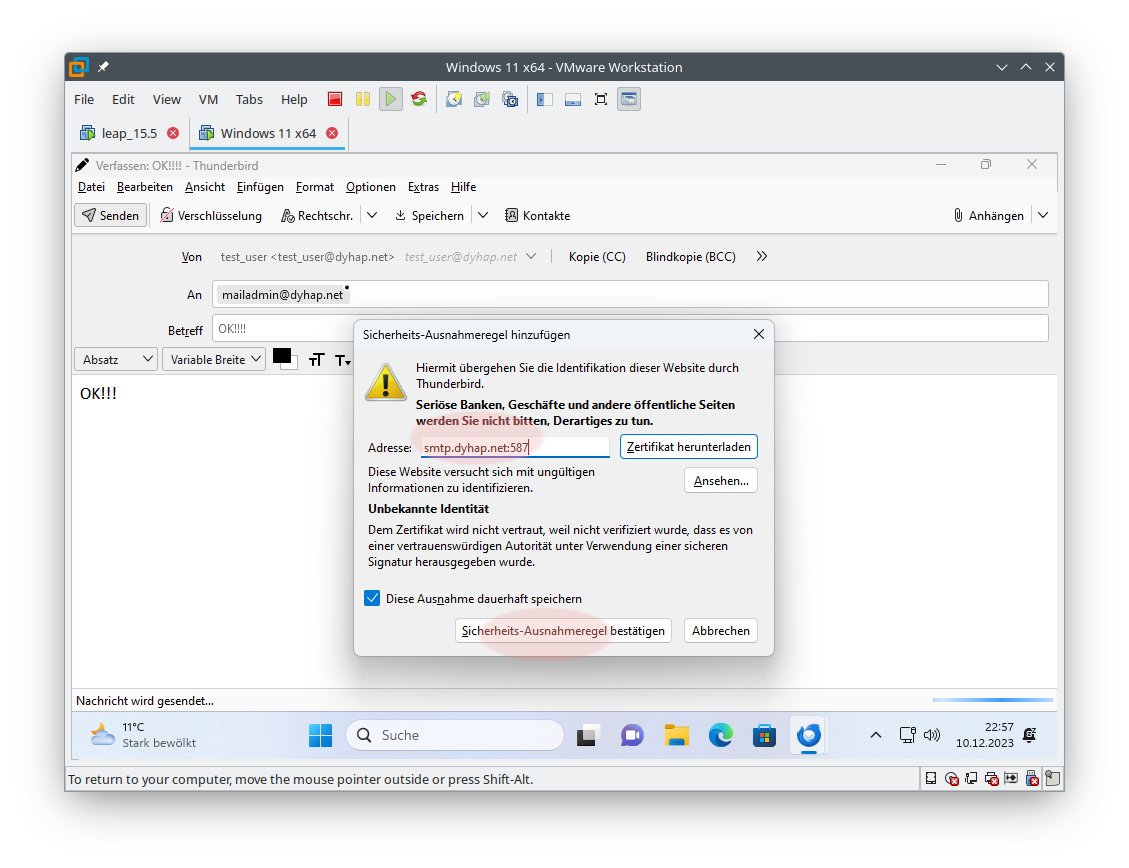Open Kontakte from the compose toolbar
Screen dimensions: 1129x868
click(x=537, y=215)
